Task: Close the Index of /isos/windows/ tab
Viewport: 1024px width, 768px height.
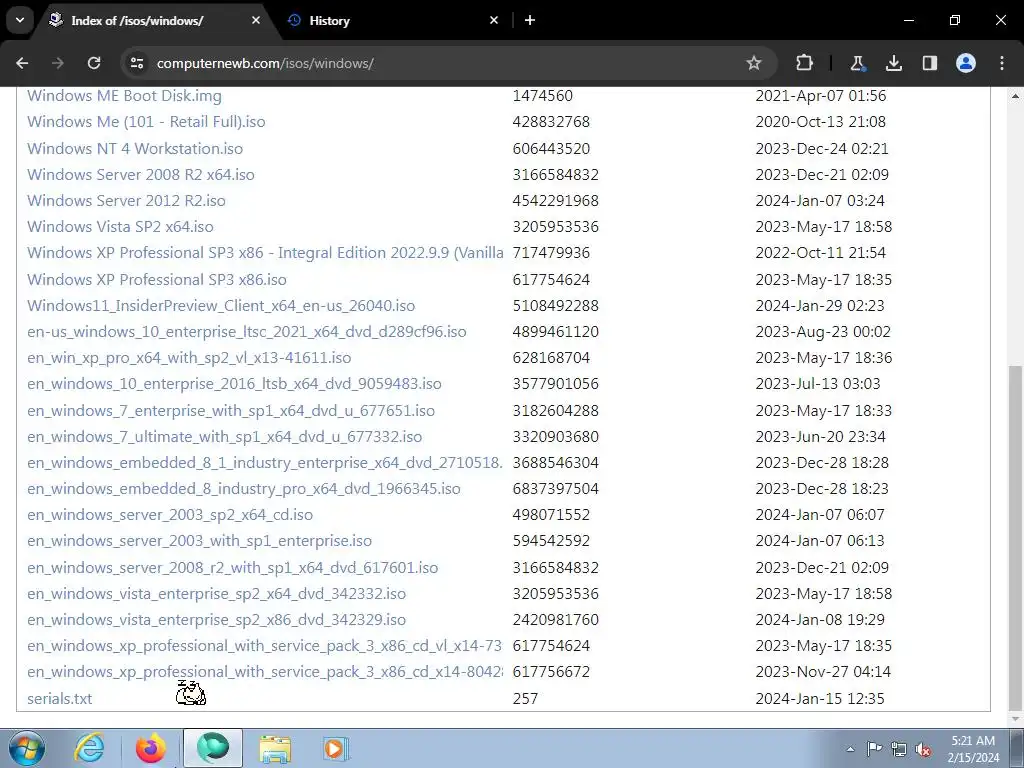Action: (256, 20)
